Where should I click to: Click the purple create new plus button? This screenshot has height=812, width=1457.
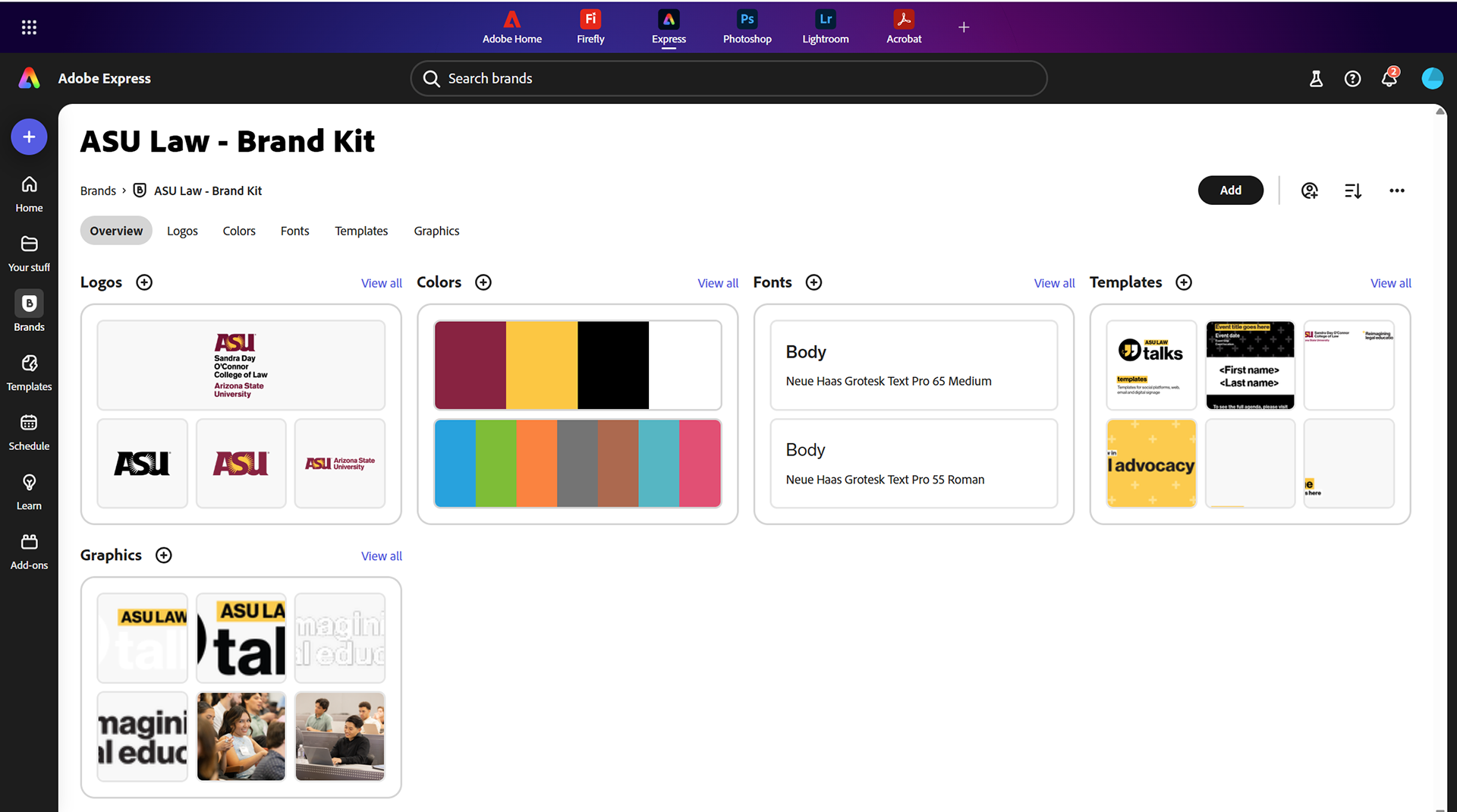tap(29, 137)
